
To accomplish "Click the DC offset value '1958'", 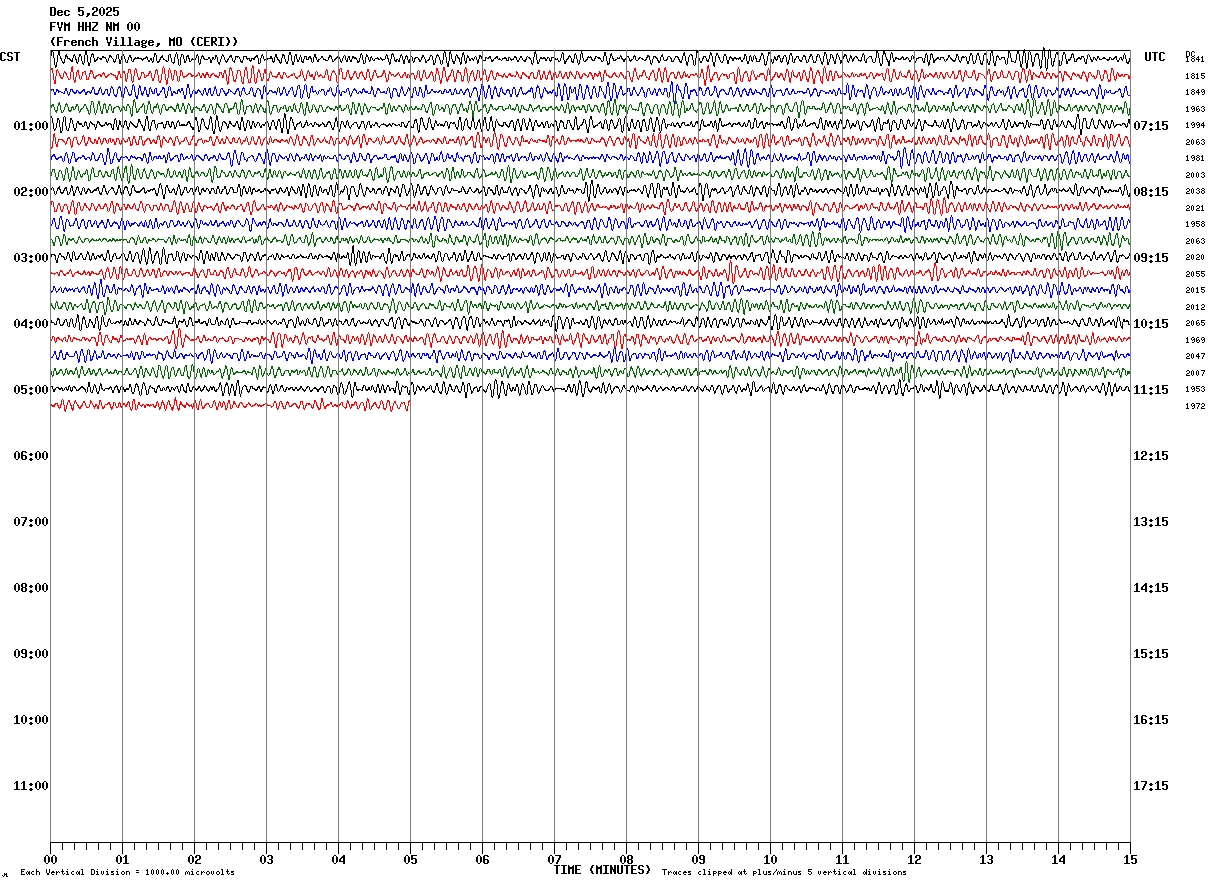I will click(1195, 225).
